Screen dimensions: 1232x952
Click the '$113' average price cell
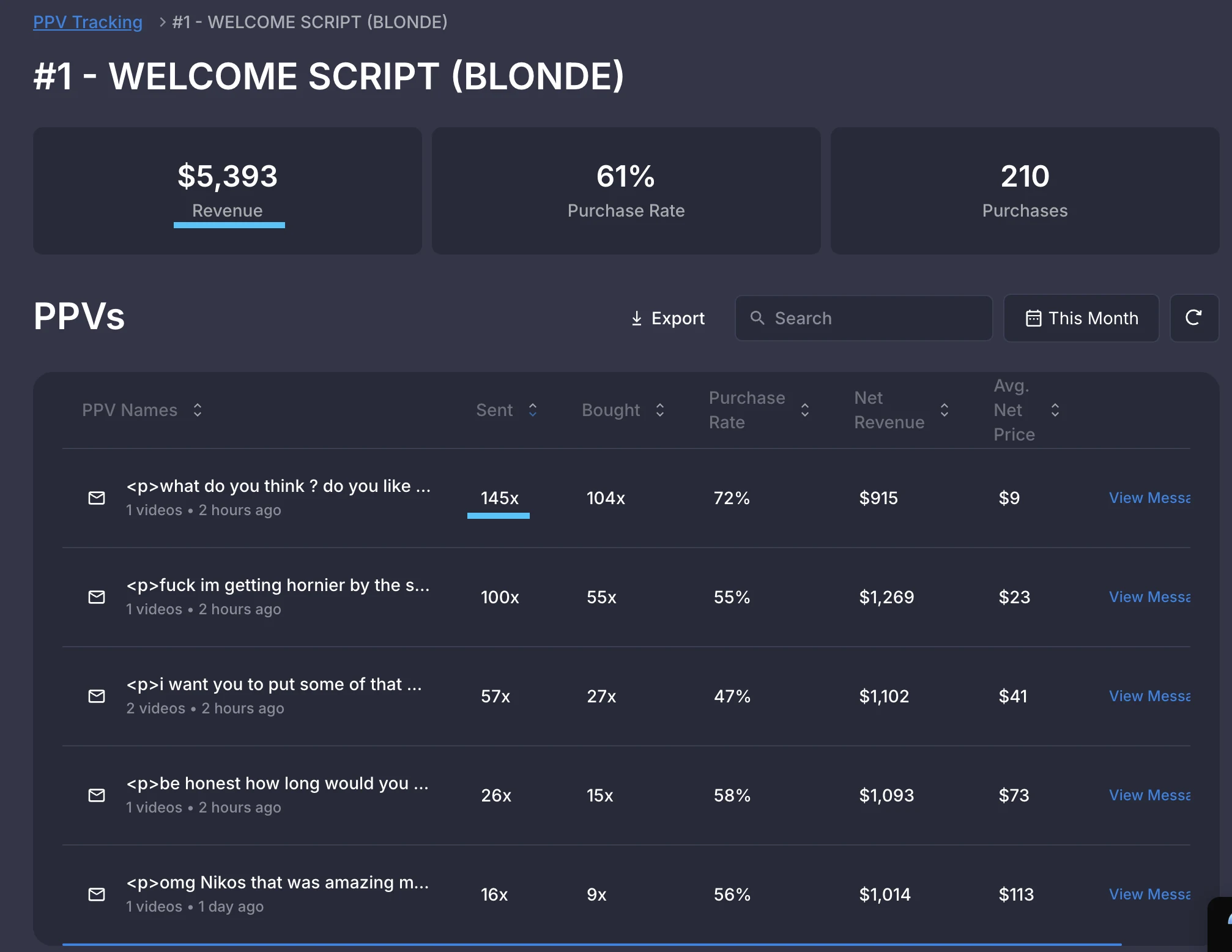pos(1016,894)
